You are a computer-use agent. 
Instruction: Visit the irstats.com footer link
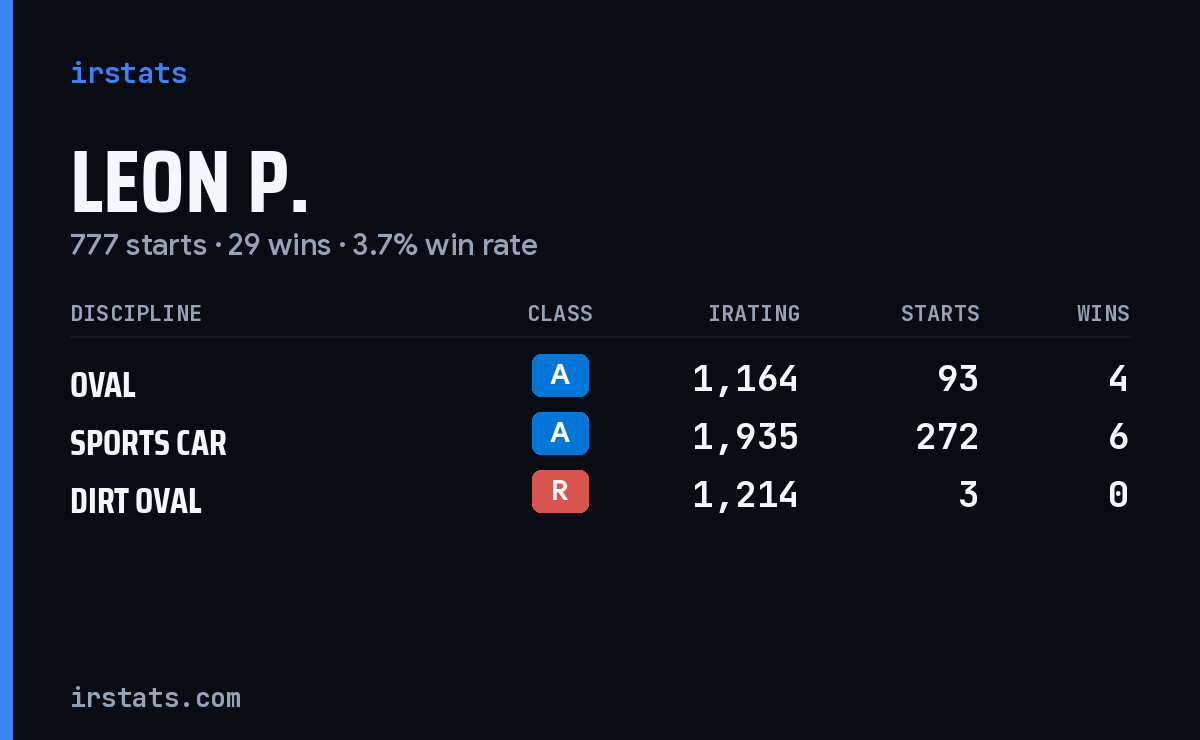pyautogui.click(x=155, y=697)
